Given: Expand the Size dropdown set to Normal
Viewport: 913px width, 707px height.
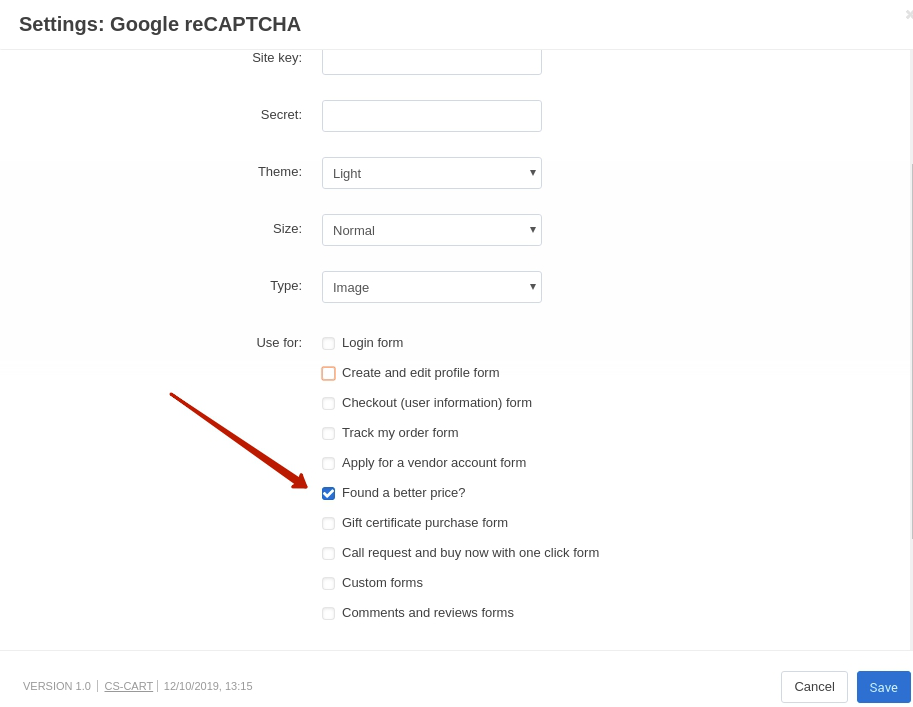Looking at the screenshot, I should tap(431, 230).
